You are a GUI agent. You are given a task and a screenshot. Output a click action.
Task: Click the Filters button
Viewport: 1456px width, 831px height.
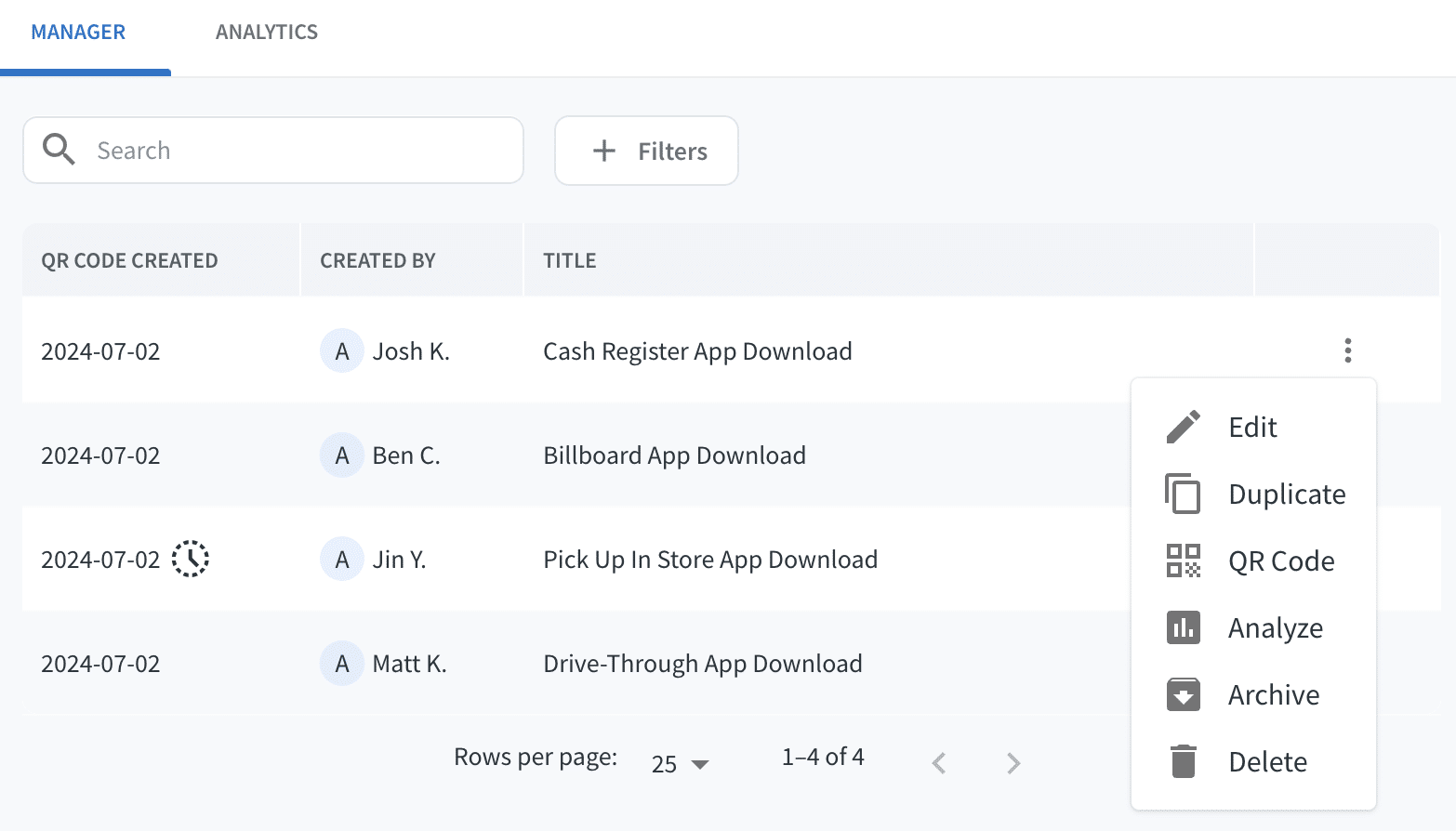(x=646, y=151)
